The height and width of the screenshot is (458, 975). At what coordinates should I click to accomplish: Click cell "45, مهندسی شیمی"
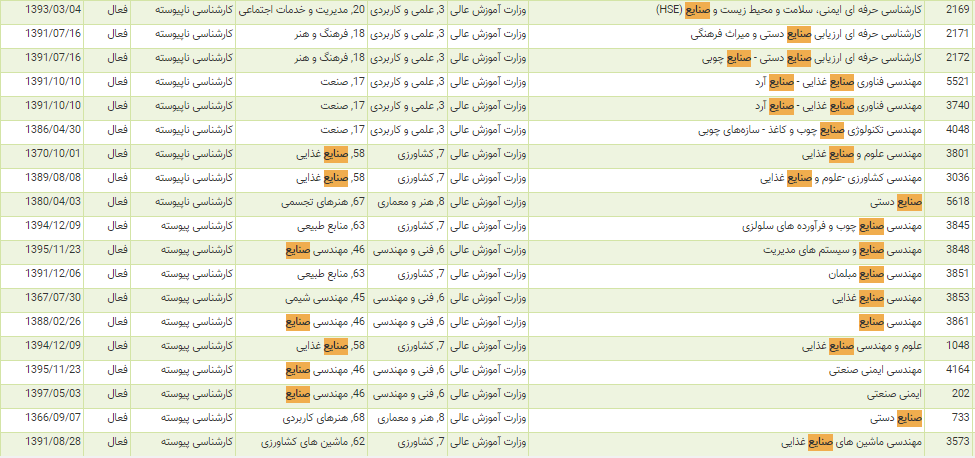(x=325, y=298)
